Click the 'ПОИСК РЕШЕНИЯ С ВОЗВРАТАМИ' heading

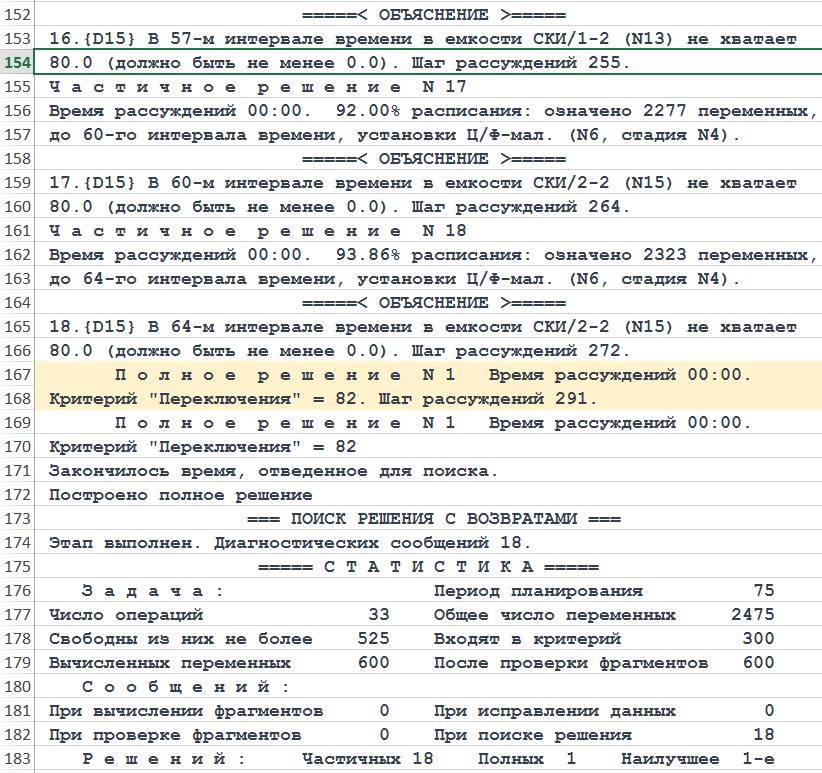coord(433,519)
